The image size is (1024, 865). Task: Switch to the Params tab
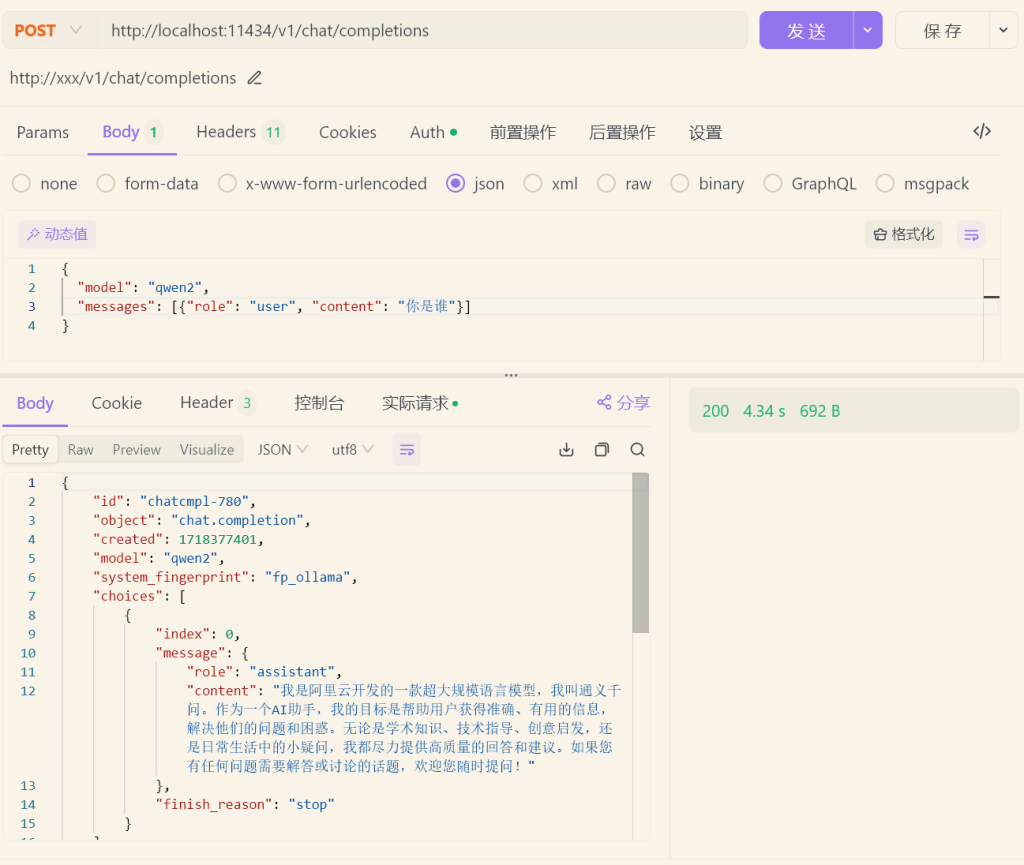[x=42, y=133]
